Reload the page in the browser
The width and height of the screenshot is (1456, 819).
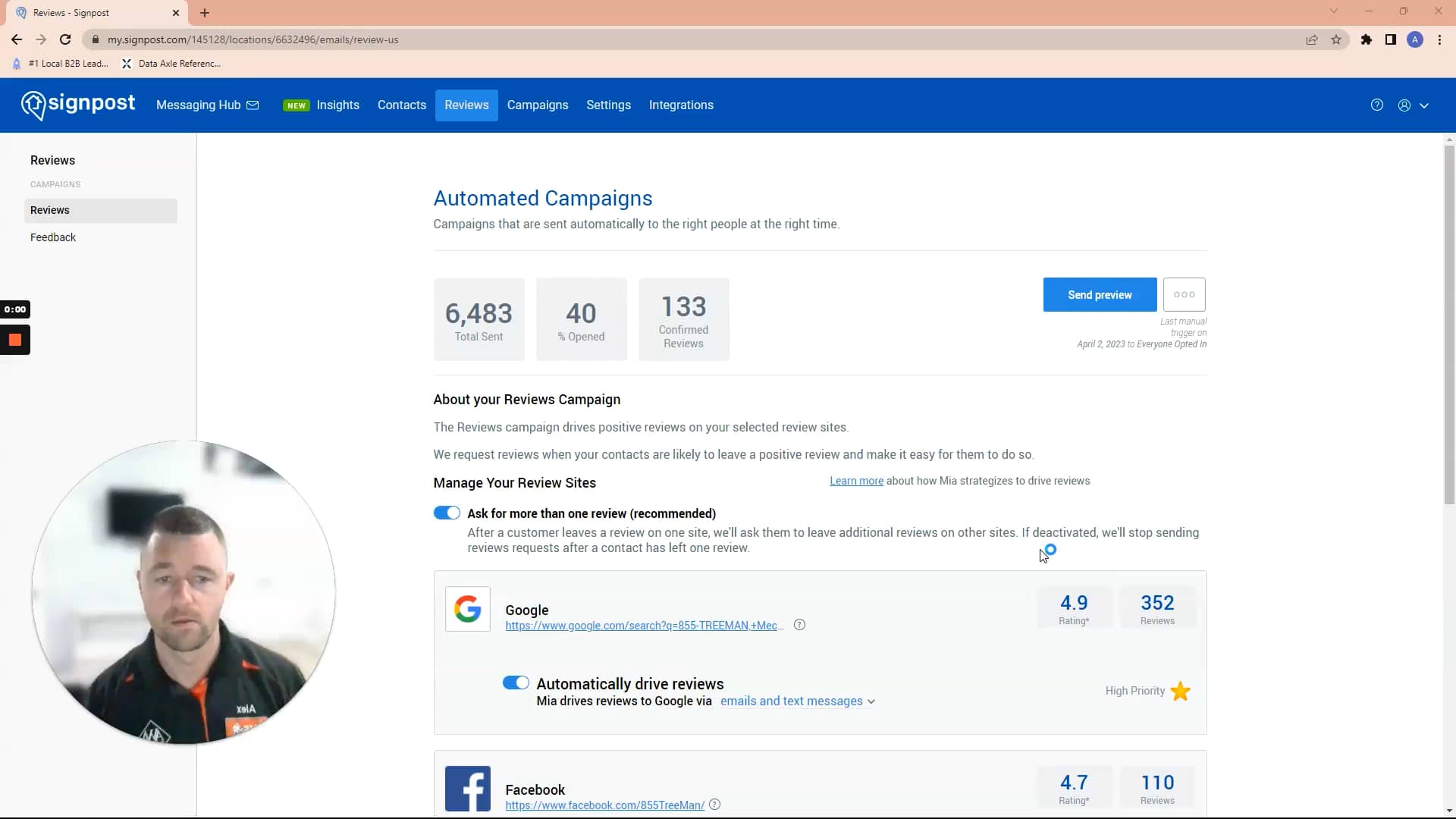65,39
